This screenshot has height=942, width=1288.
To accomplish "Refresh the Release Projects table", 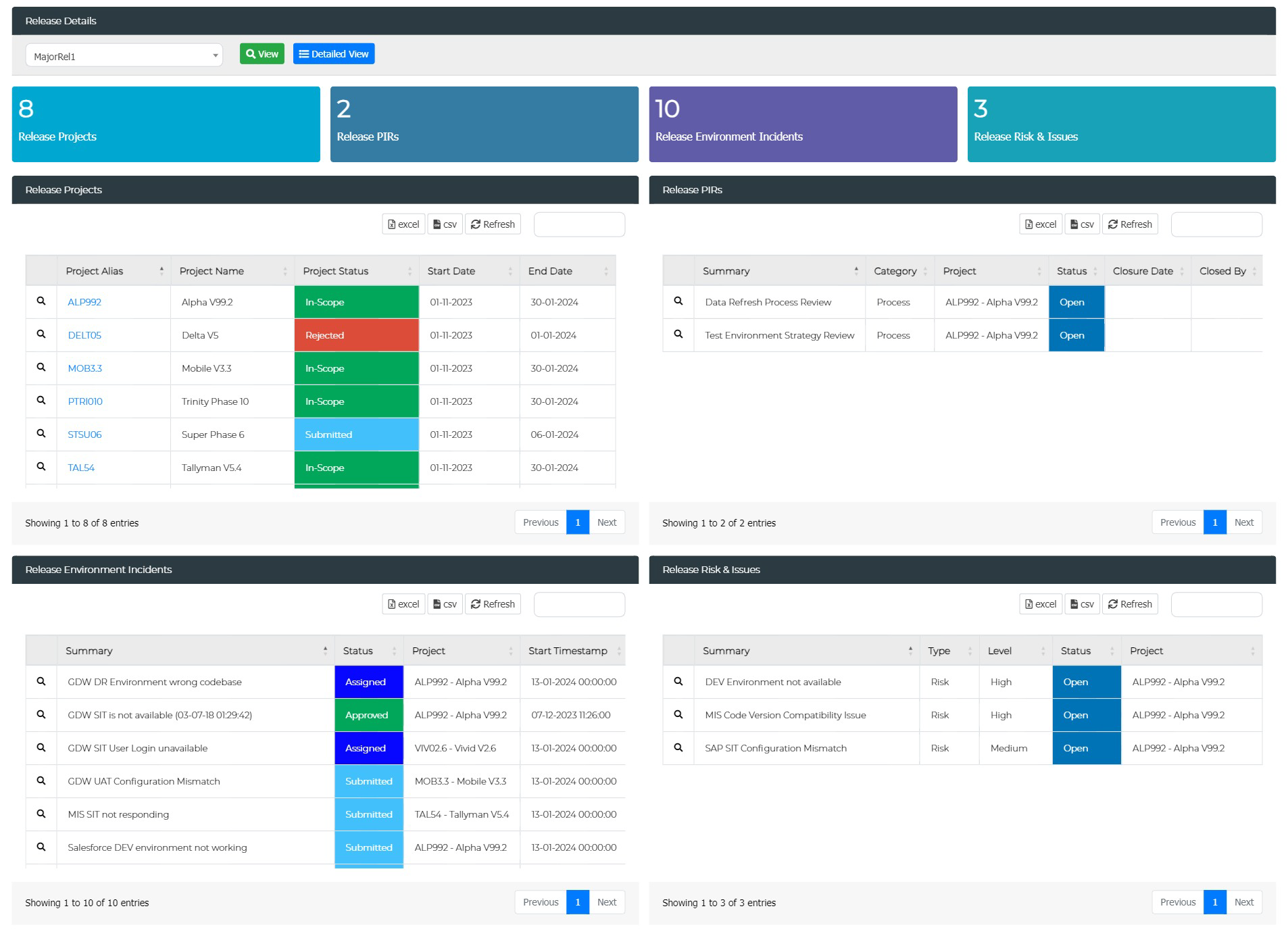I will [493, 224].
